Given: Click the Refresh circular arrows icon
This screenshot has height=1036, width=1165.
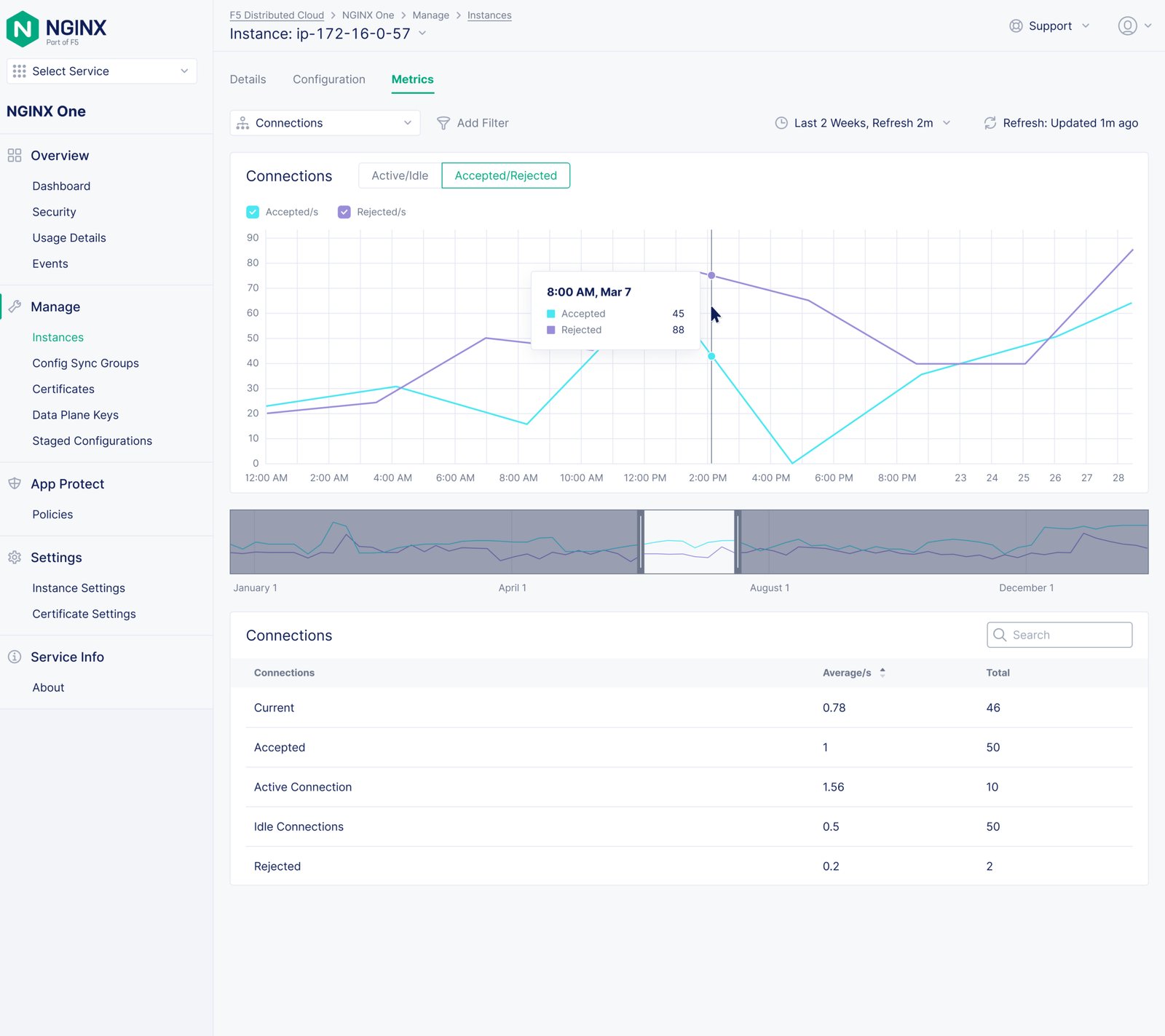Looking at the screenshot, I should (990, 123).
